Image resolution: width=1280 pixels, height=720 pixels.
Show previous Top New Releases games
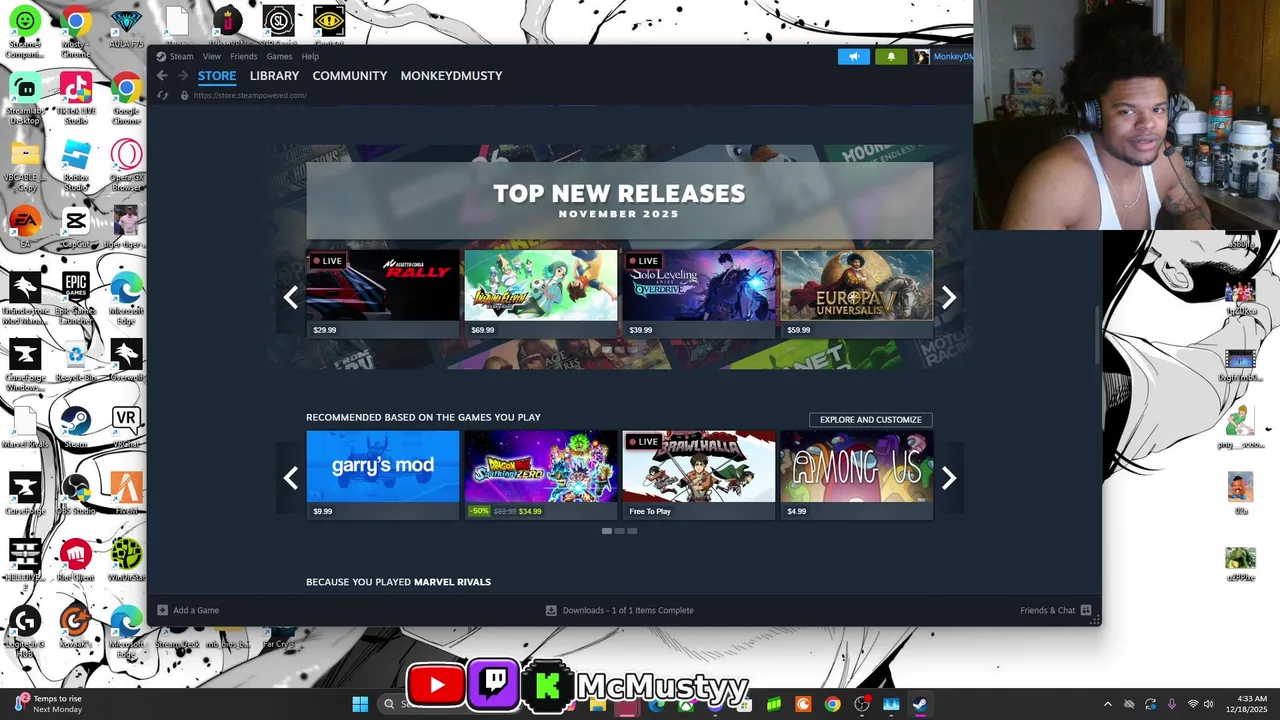coord(291,297)
